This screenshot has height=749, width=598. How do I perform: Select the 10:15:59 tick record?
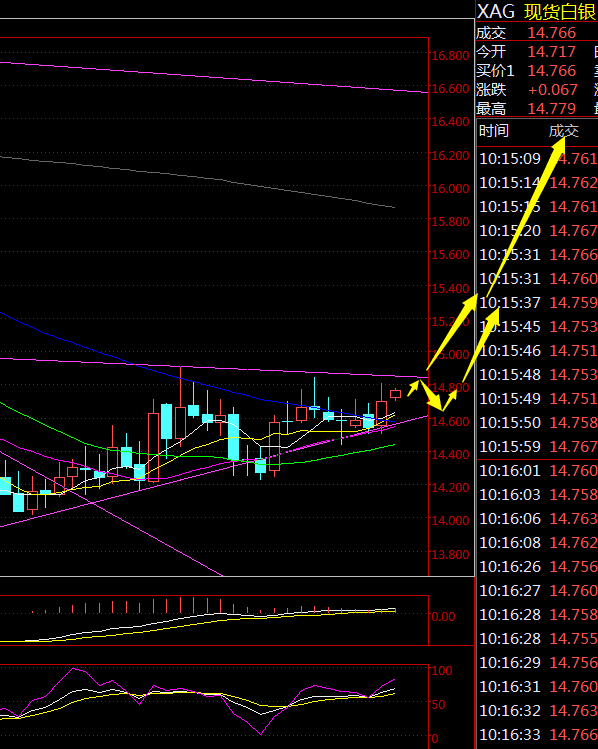[x=538, y=447]
